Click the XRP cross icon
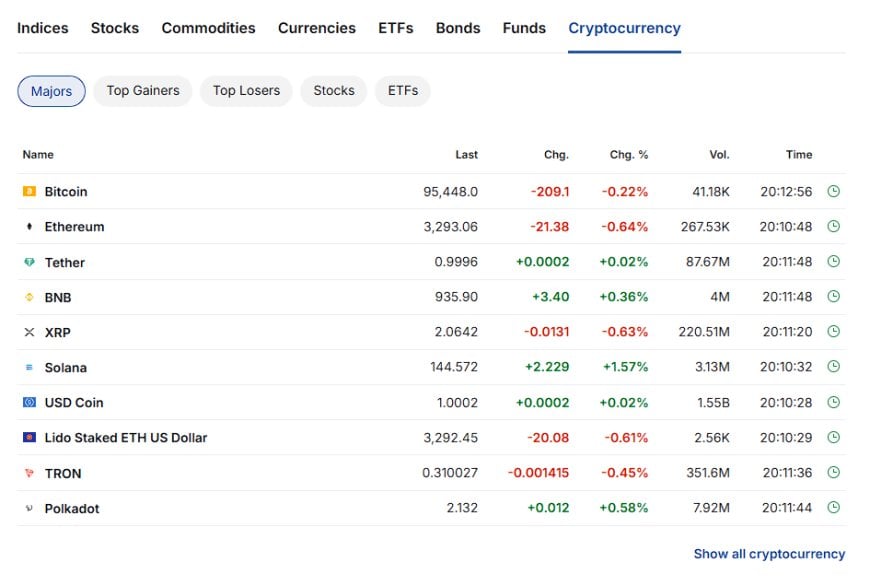This screenshot has height=586, width=870. (x=29, y=332)
